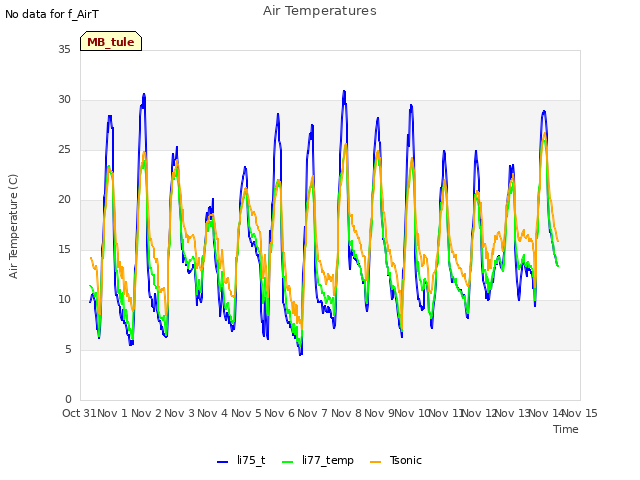Click the Air Temperatures chart title

click(x=320, y=11)
